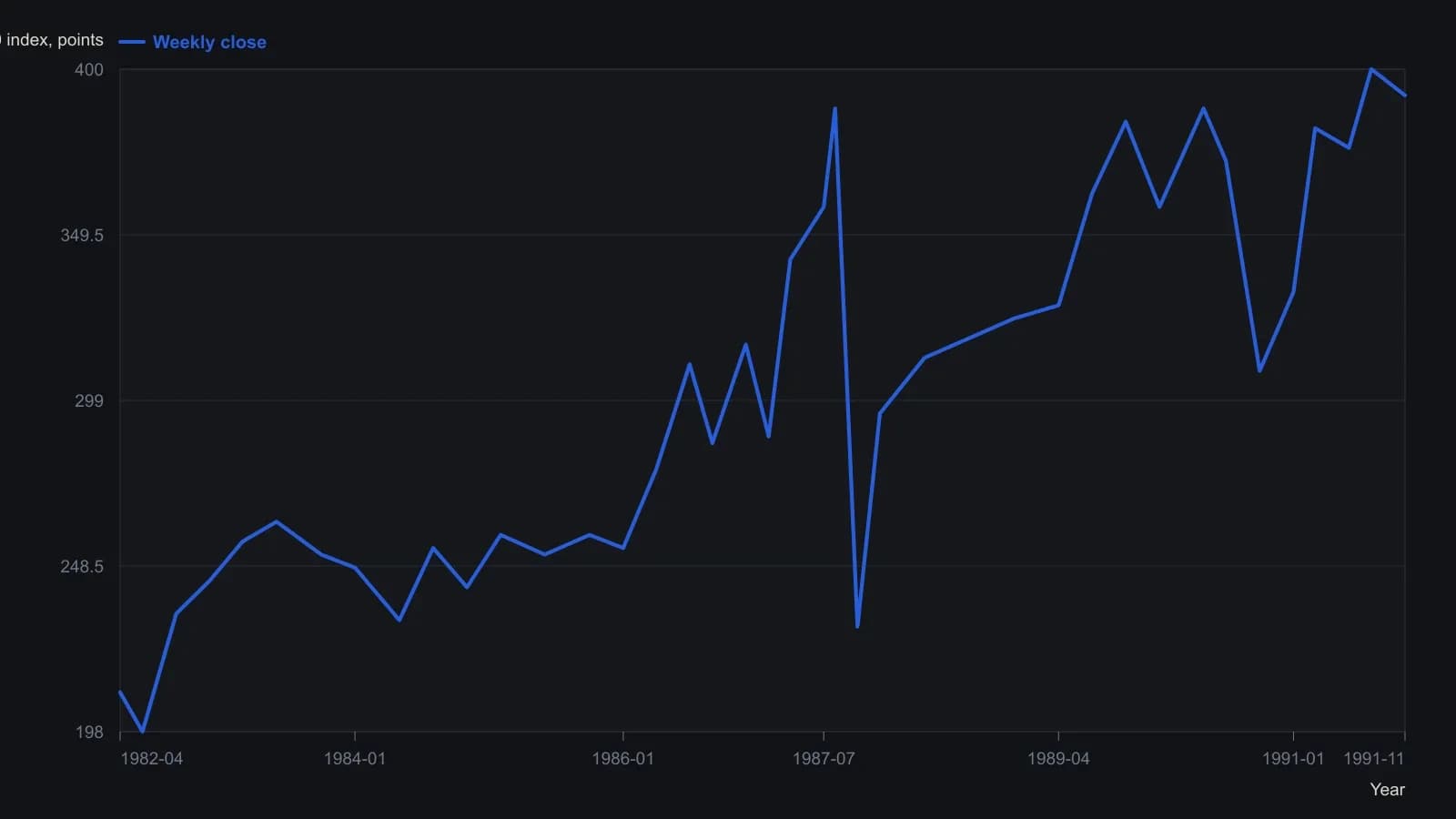
Task: Click the 1991-11 x-axis label
Action: pyautogui.click(x=1374, y=759)
